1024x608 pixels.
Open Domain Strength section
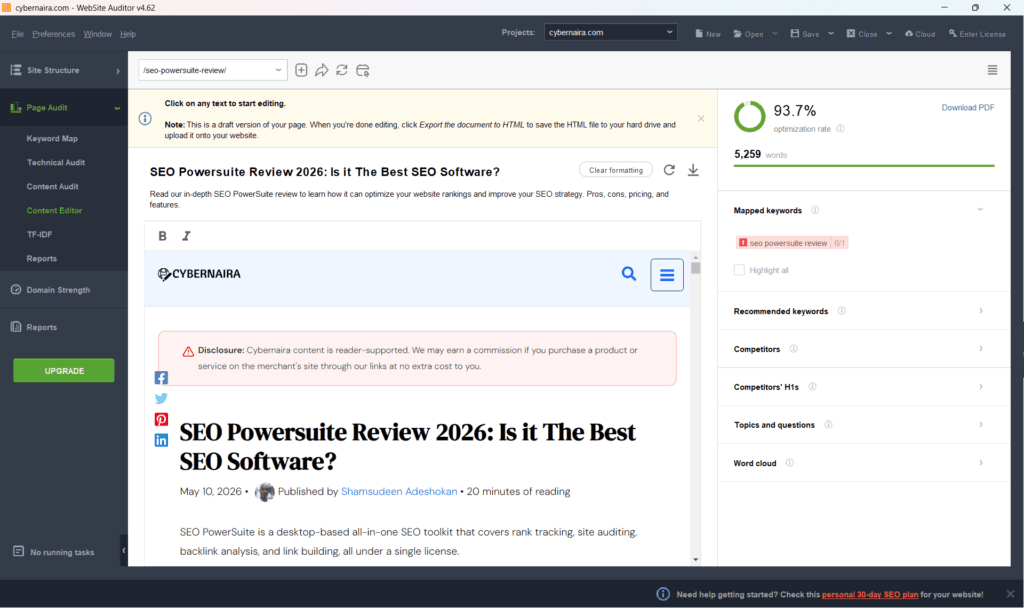58,290
